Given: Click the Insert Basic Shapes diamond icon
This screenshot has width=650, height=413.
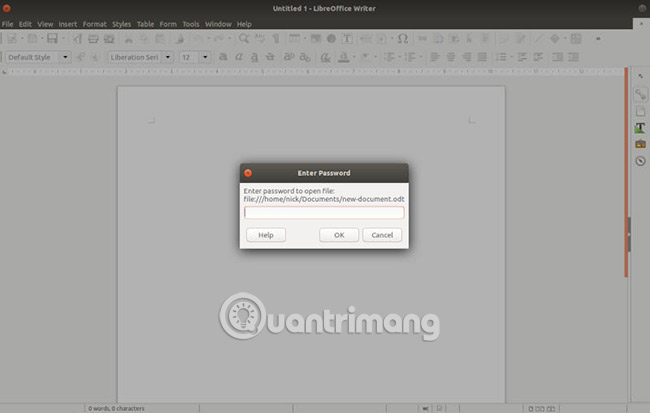Looking at the screenshot, I should pyautogui.click(x=554, y=39).
